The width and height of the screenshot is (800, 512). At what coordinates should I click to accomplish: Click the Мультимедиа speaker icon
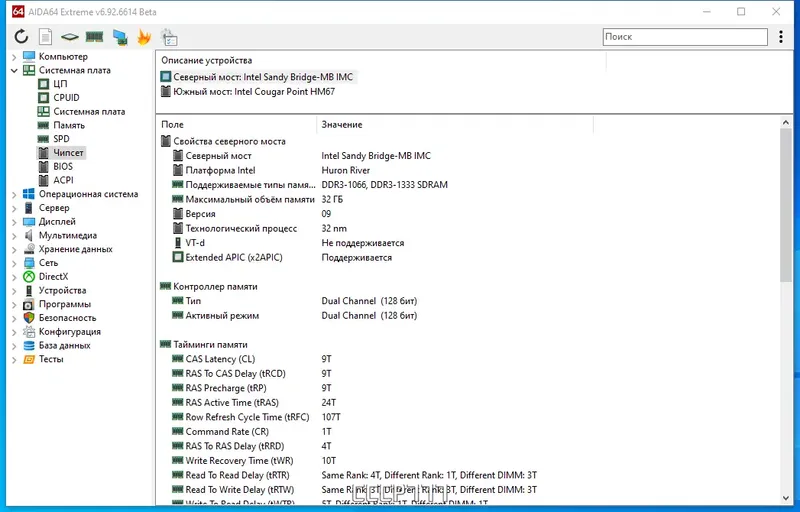click(x=29, y=235)
